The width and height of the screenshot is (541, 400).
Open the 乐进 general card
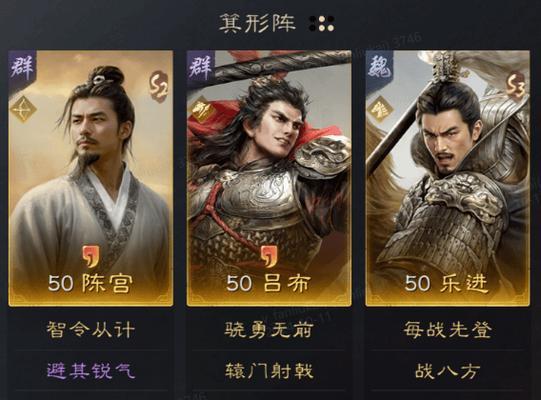tap(448, 178)
